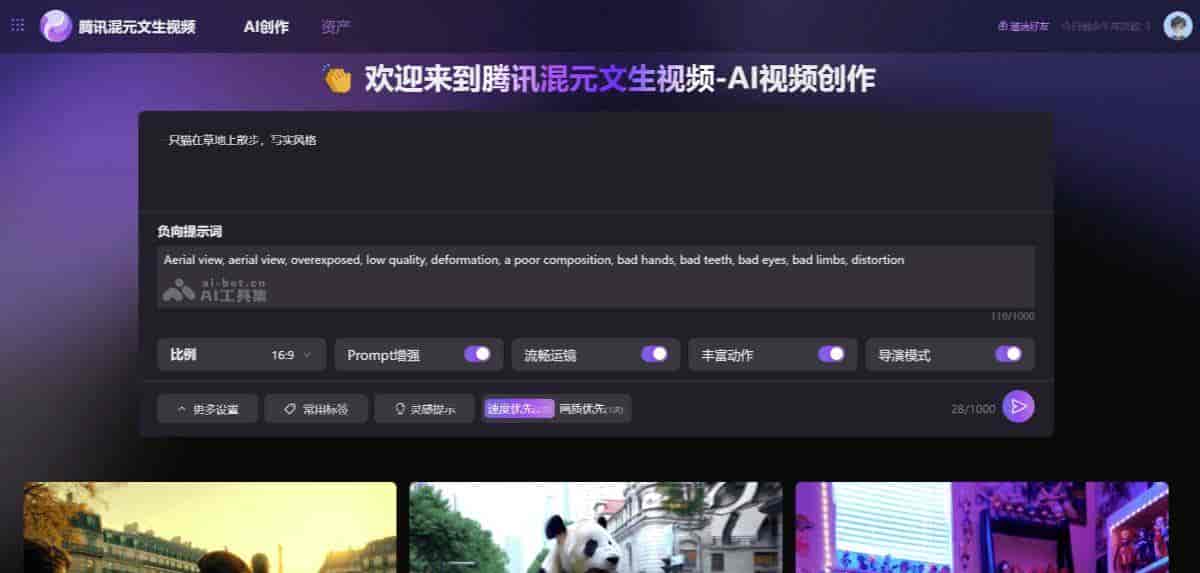
Task: Open the user avatar profile
Action: 1177,26
